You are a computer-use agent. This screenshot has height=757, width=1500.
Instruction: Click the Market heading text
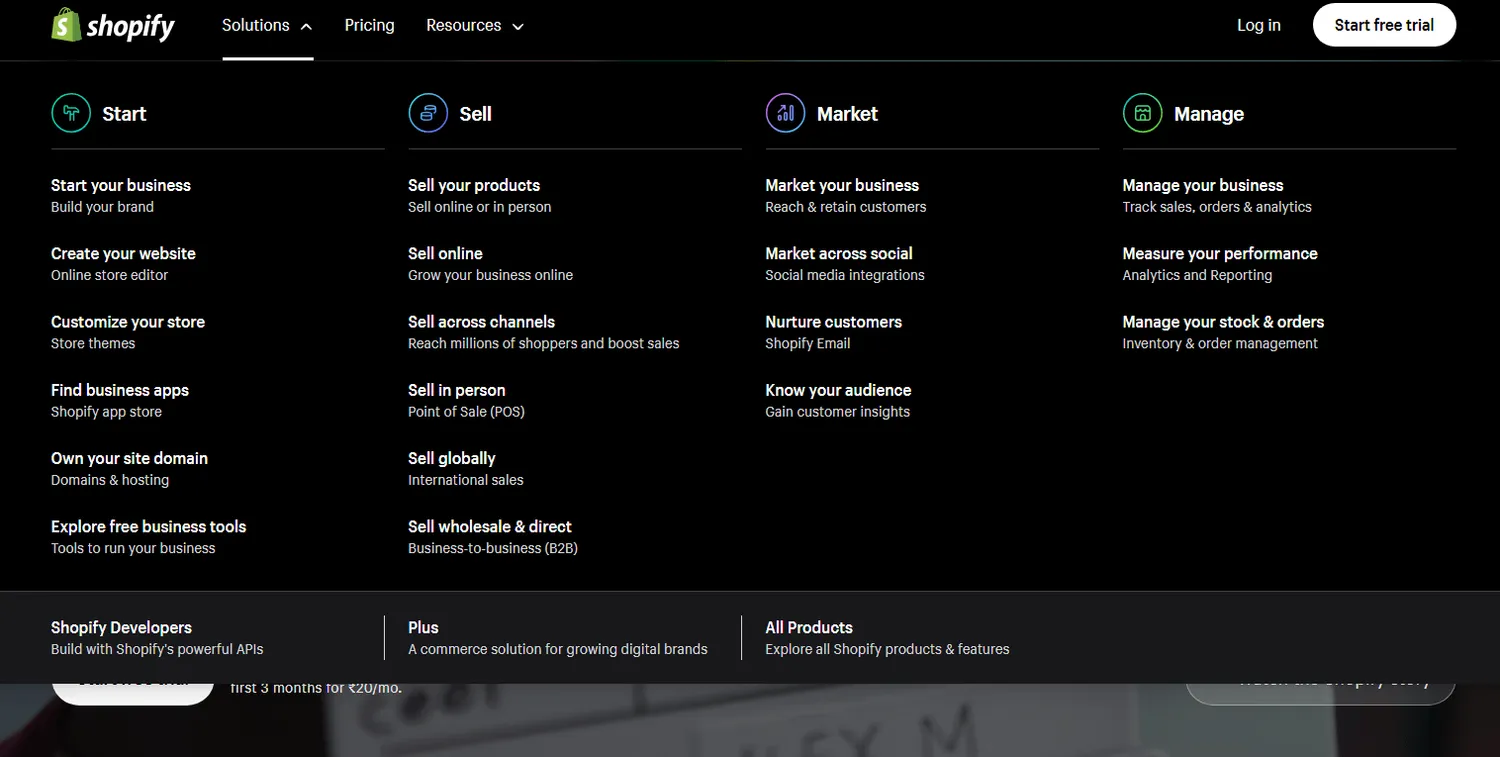coord(847,114)
